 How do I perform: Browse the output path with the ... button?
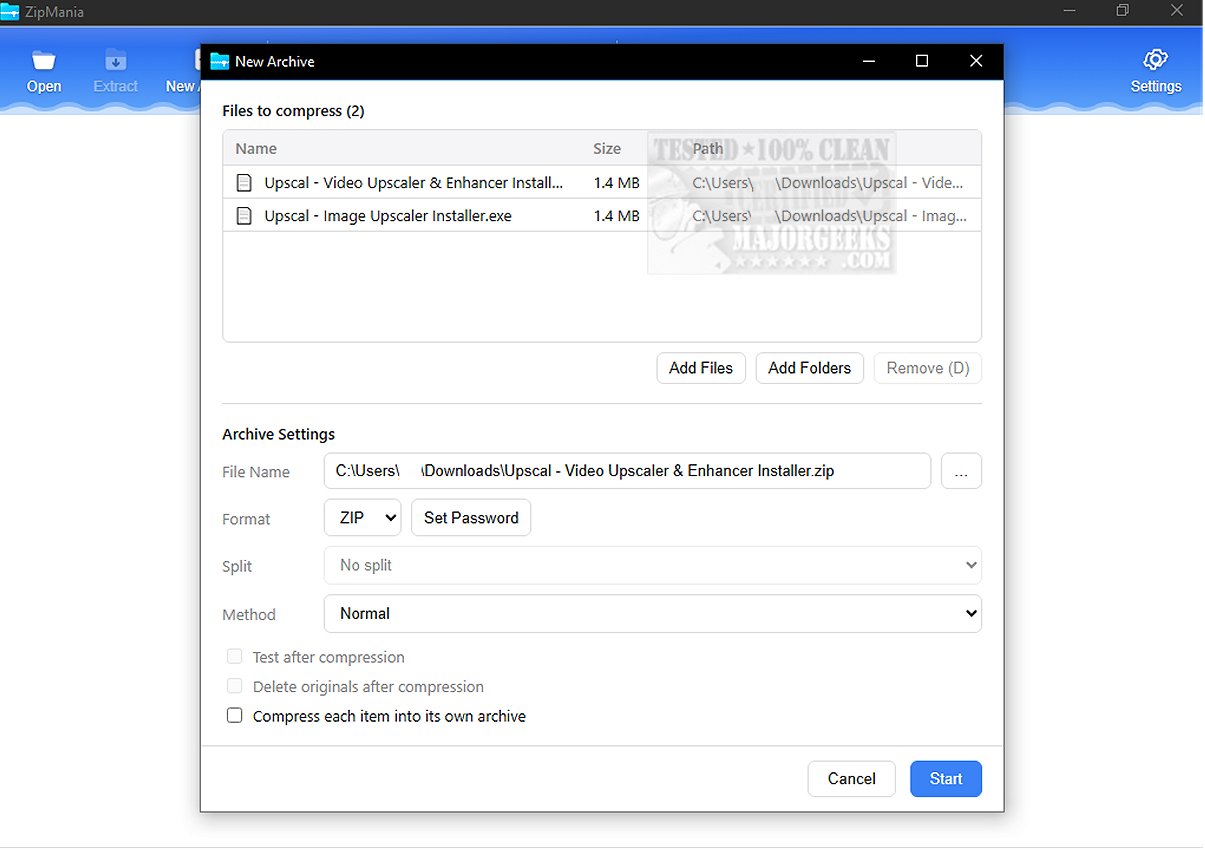(961, 471)
